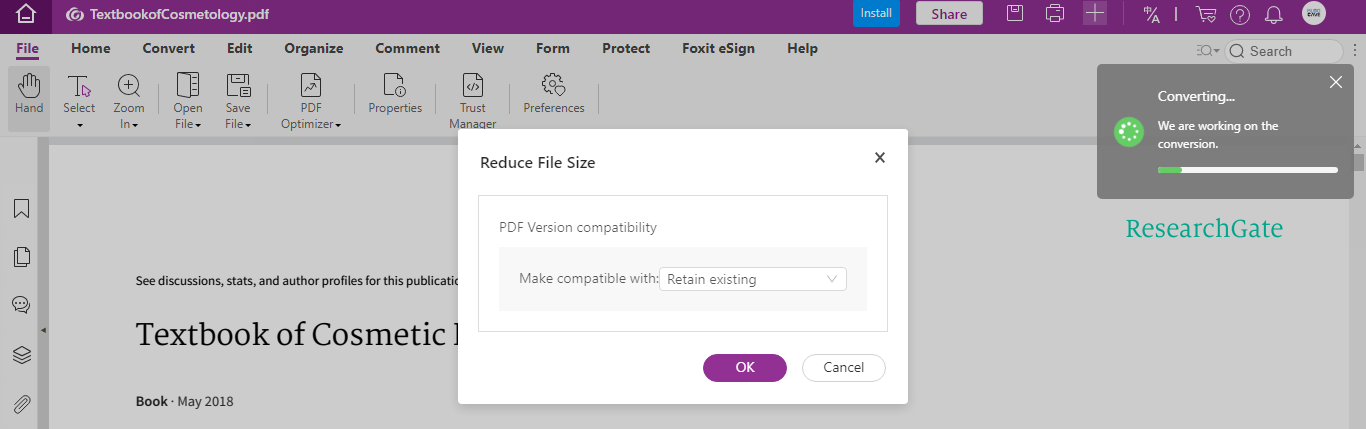
Task: Expand the Make compatible with dropdown
Action: click(x=753, y=279)
